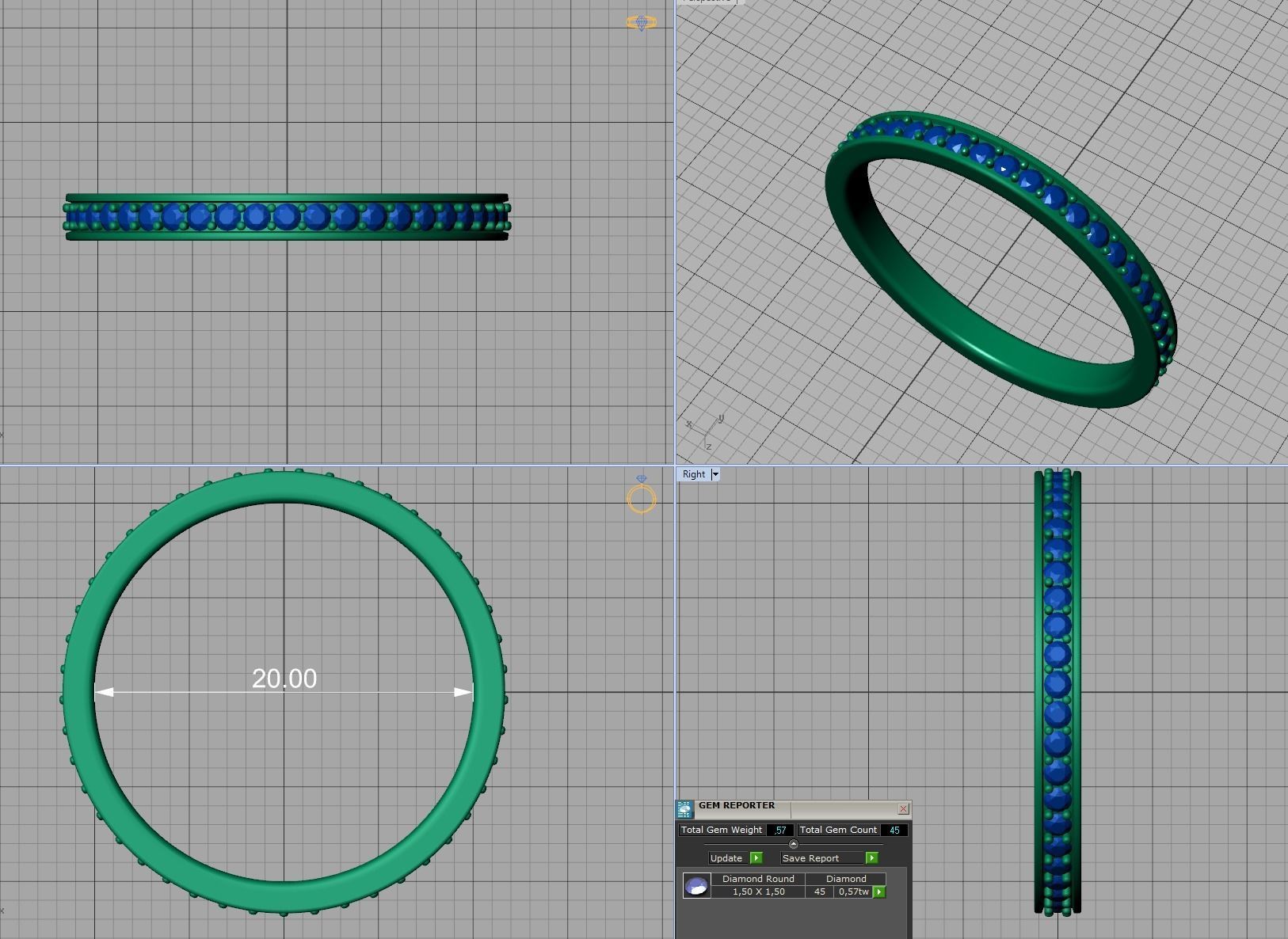This screenshot has width=1288, height=939.
Task: Click the '1,50 X 1,50' size cell
Action: pos(758,891)
